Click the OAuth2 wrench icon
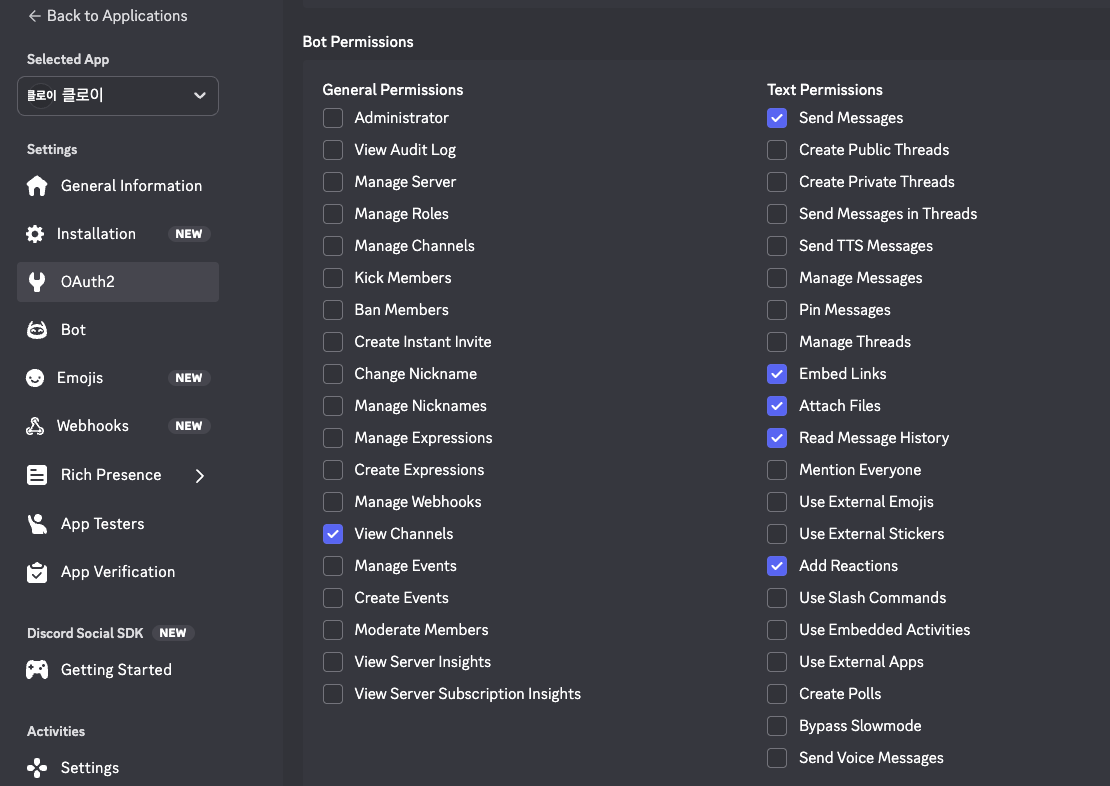The image size is (1110, 786). click(x=37, y=282)
